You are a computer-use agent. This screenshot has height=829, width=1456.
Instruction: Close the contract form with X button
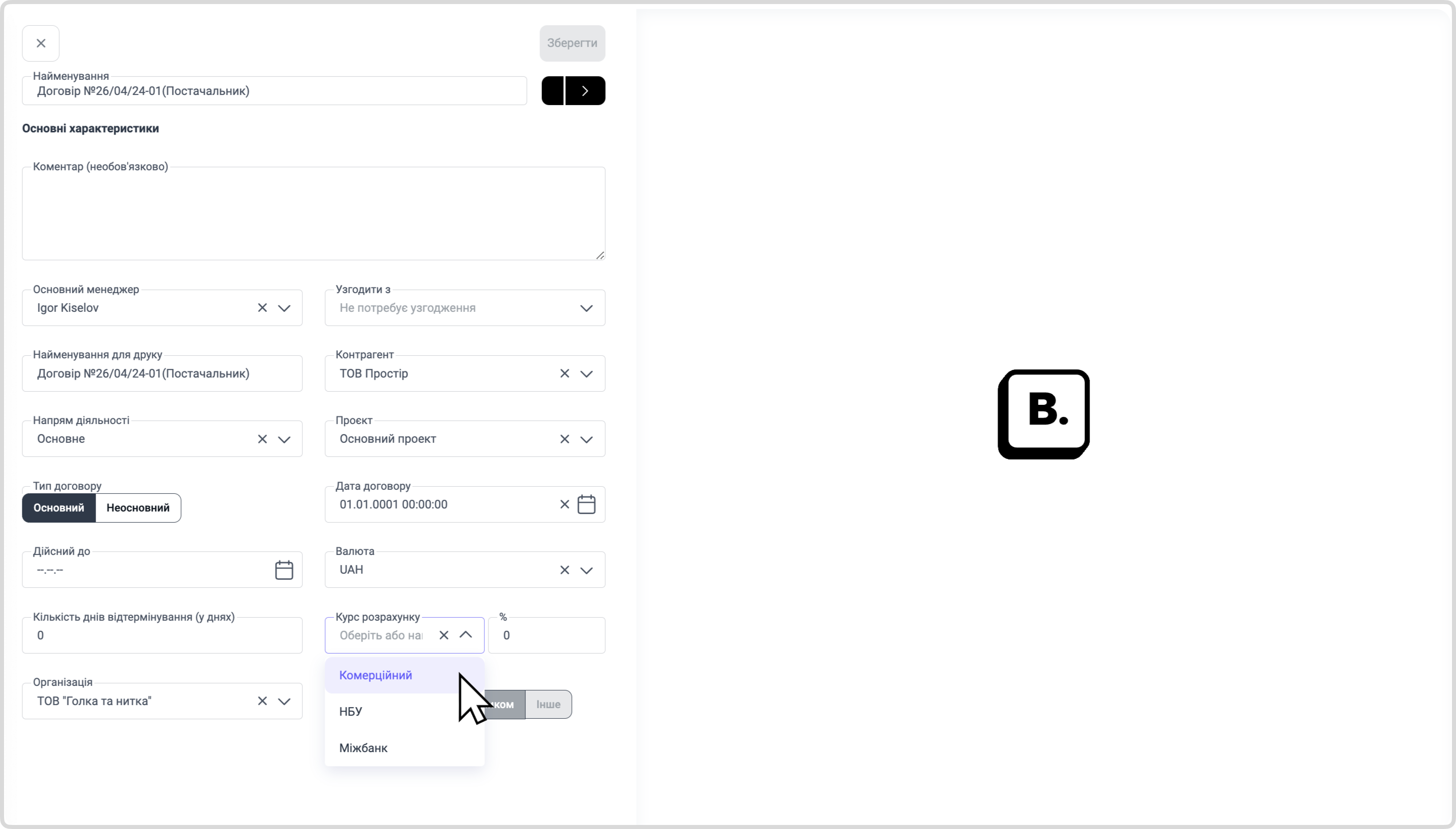(40, 43)
